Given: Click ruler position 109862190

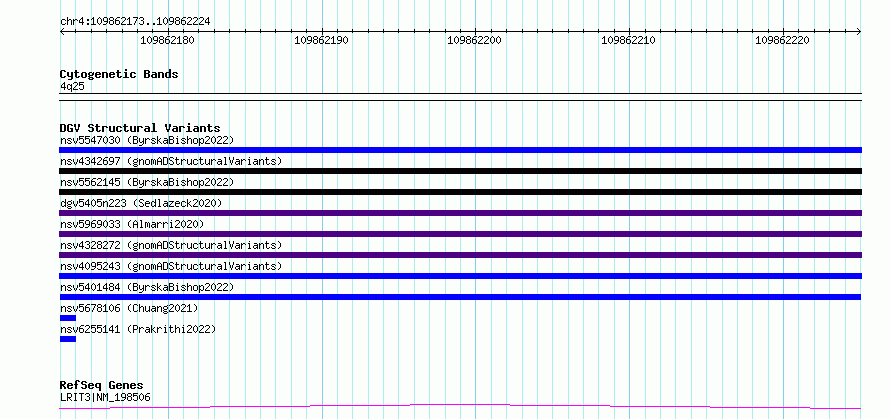Looking at the screenshot, I should [x=322, y=40].
